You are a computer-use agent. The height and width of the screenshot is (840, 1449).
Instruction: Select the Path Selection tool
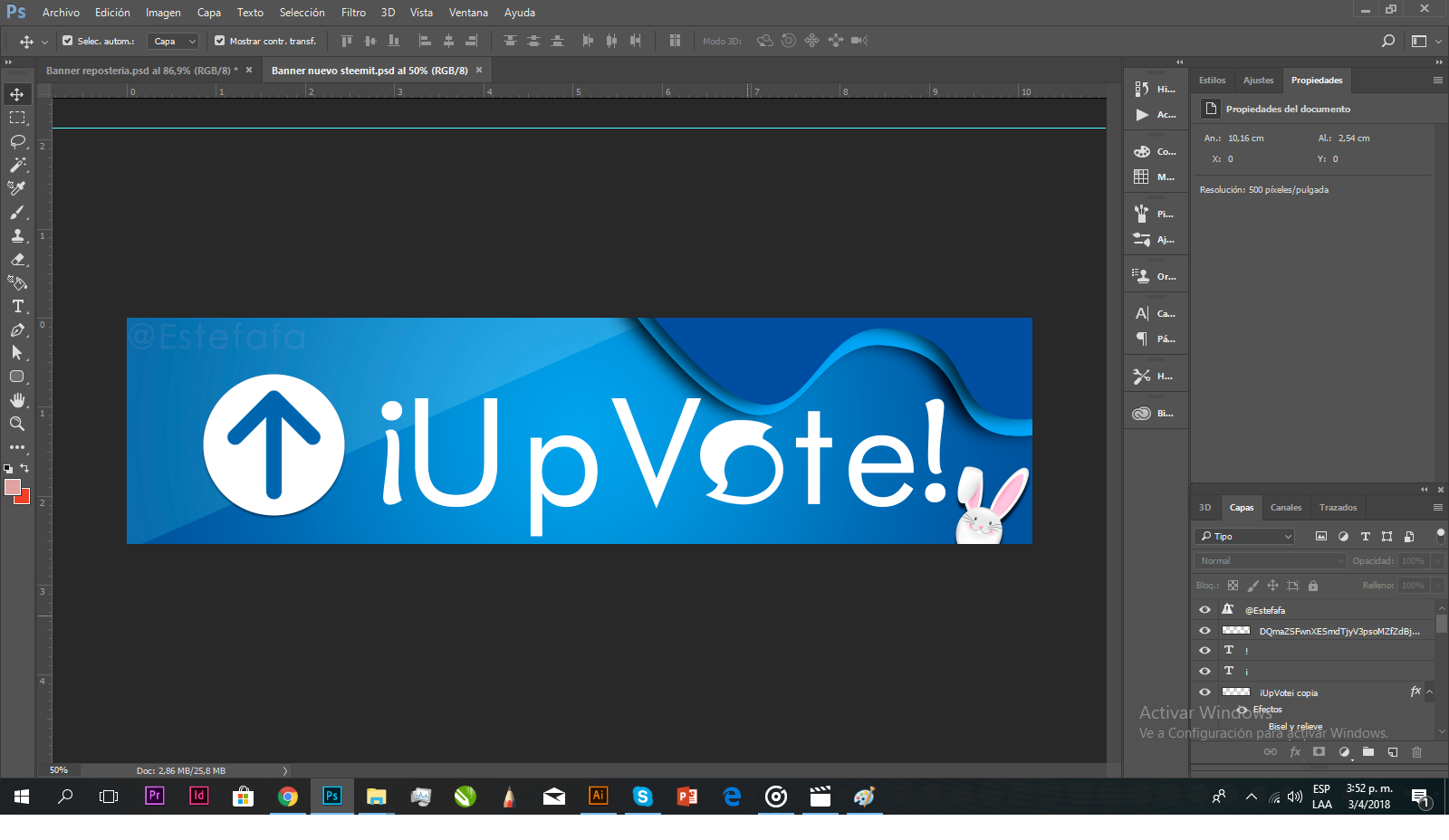pos(17,353)
